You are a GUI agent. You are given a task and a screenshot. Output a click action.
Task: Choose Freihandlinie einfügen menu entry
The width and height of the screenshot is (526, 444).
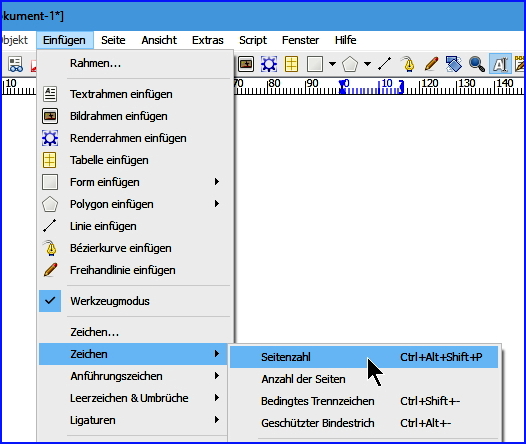coord(136,270)
